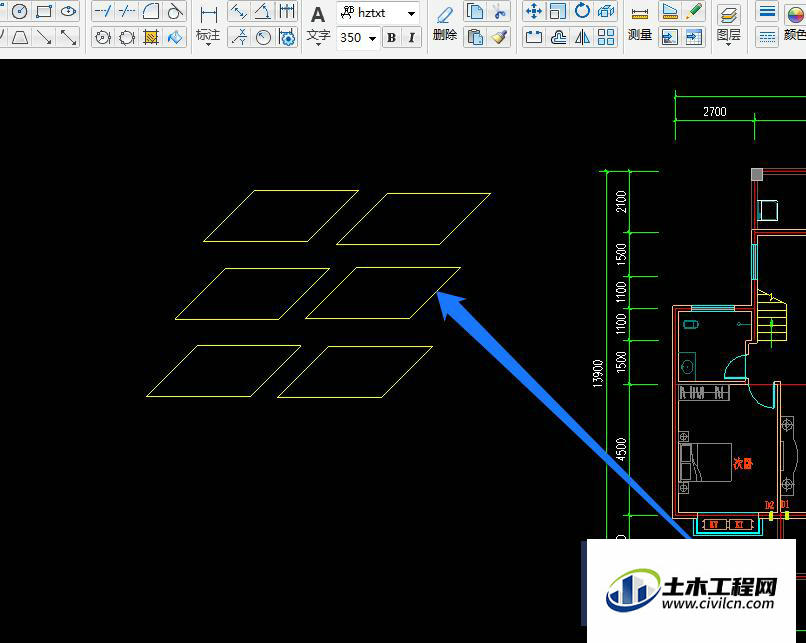Click the 2100 dimension text
Image resolution: width=806 pixels, height=643 pixels.
(621, 201)
